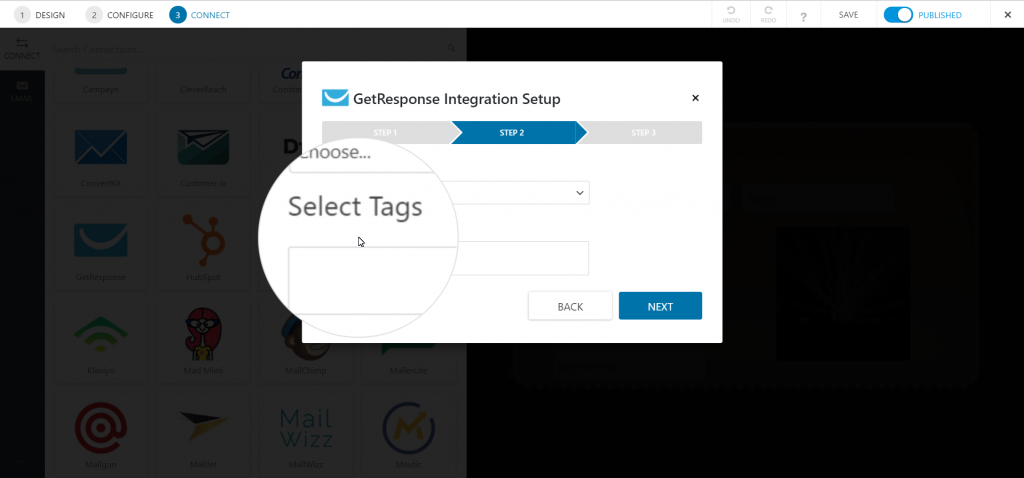Select the HubSpot connection icon
Screen dimensions: 1024x478
[x=205, y=238]
